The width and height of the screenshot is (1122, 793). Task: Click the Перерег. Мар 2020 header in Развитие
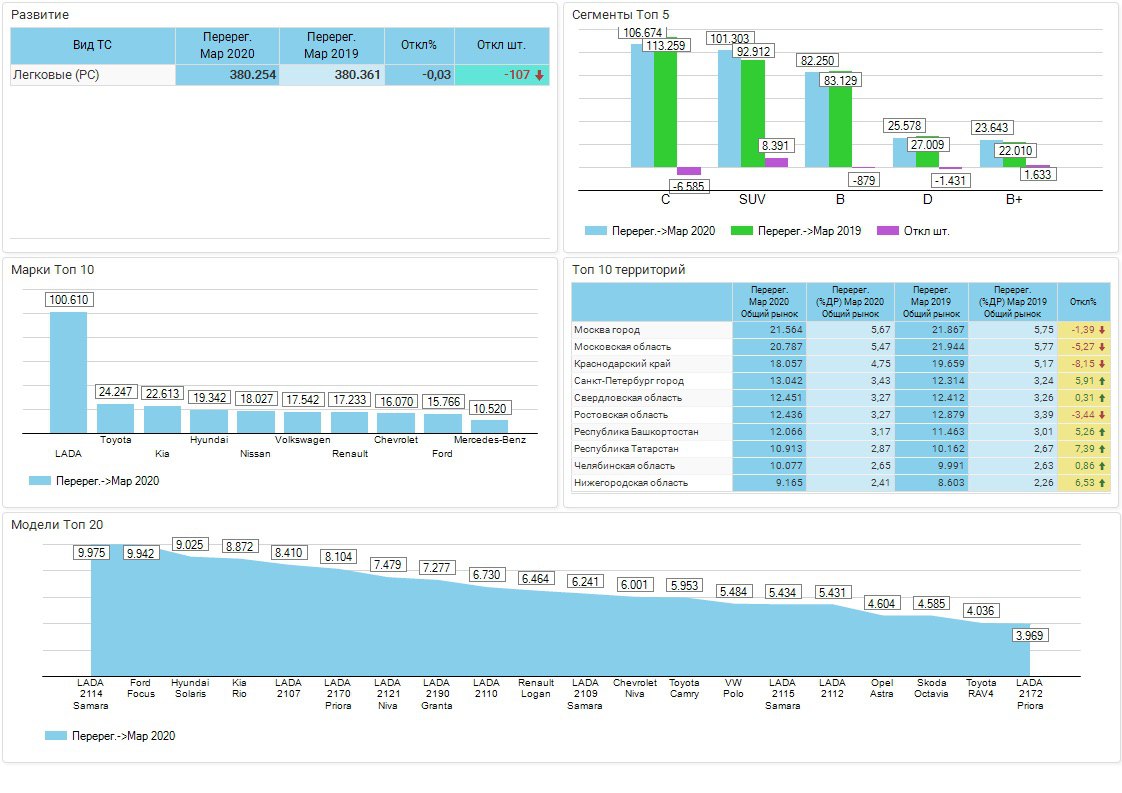pyautogui.click(x=227, y=45)
